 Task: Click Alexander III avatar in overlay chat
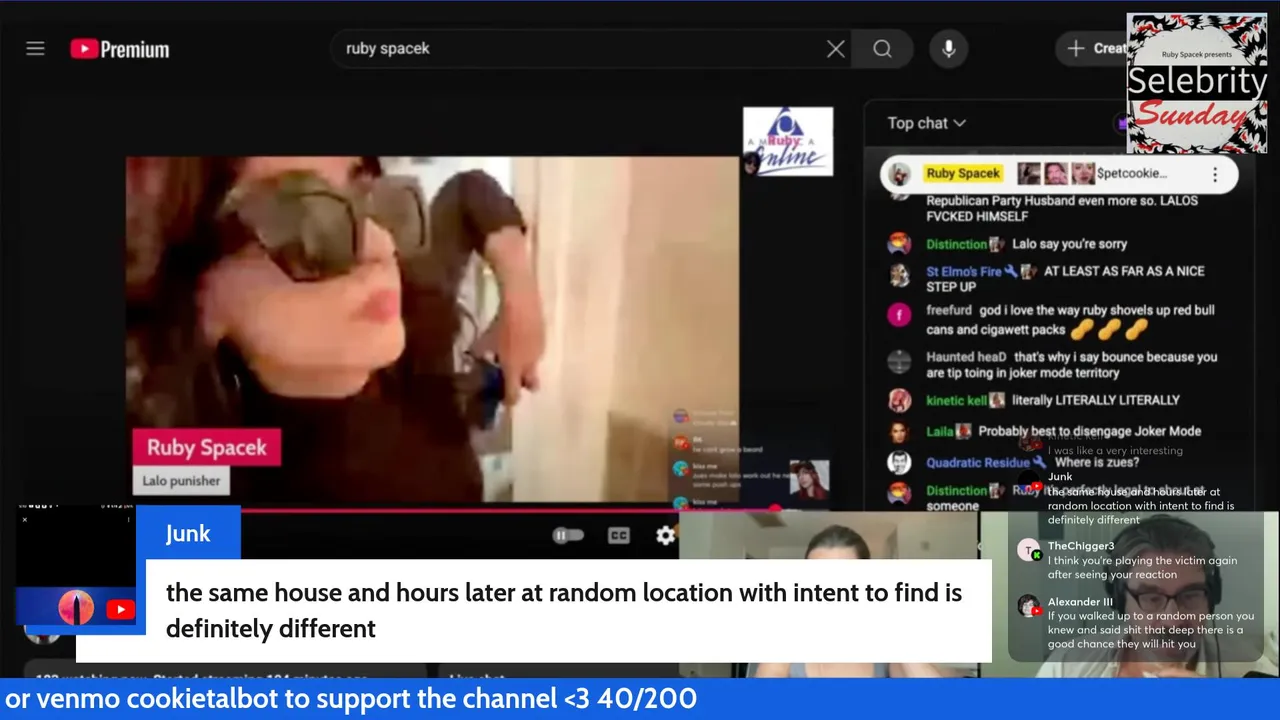(x=1029, y=606)
